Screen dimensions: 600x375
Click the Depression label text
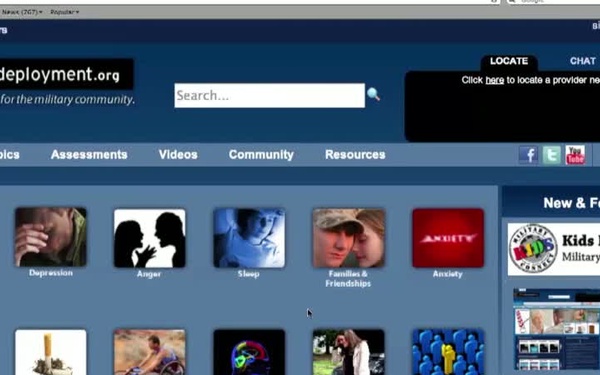click(x=51, y=273)
